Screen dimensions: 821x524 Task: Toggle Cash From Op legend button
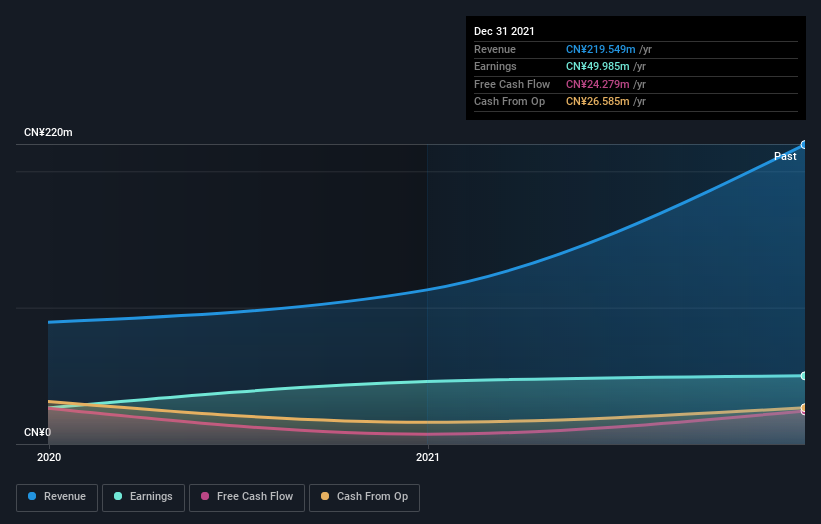click(365, 497)
